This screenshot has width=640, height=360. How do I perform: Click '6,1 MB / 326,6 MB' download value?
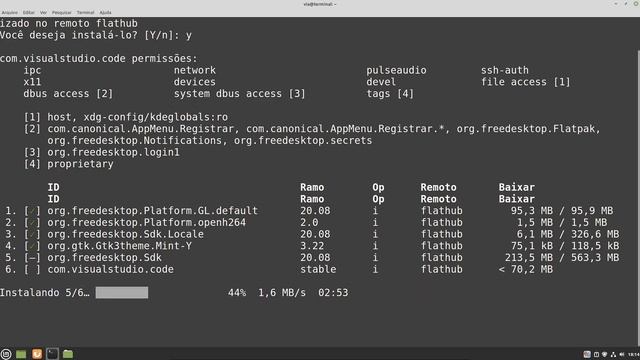pyautogui.click(x=568, y=234)
